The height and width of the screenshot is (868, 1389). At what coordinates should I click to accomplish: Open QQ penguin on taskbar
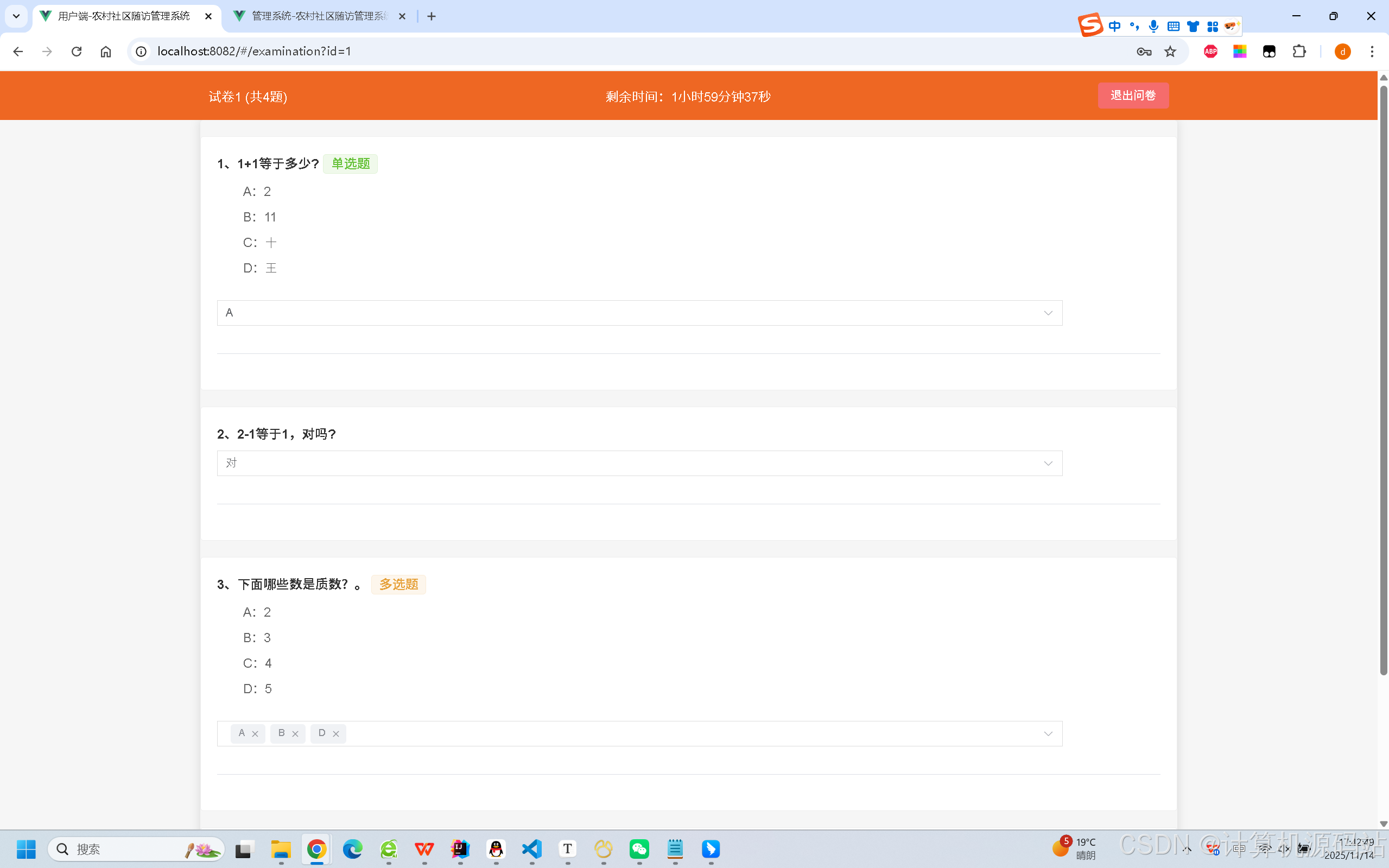(x=496, y=849)
